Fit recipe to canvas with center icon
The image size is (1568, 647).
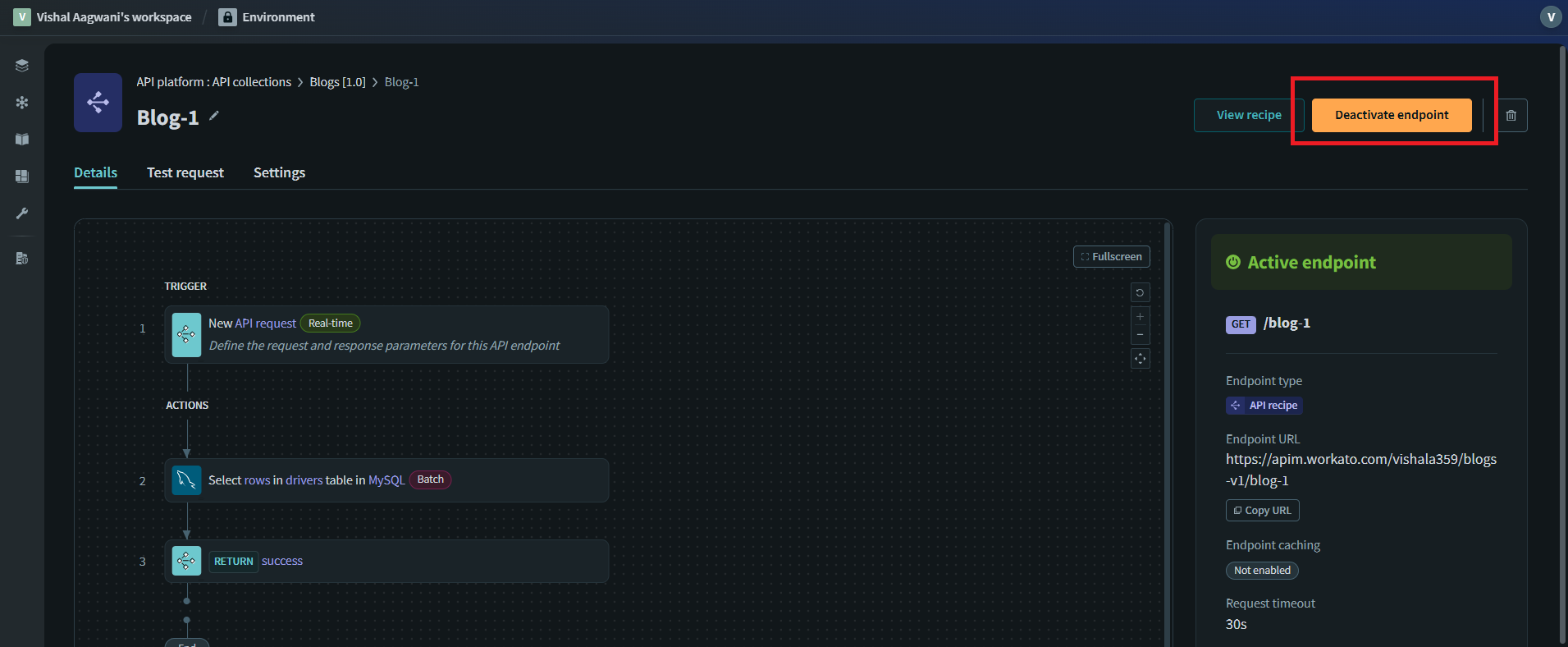pyautogui.click(x=1140, y=359)
